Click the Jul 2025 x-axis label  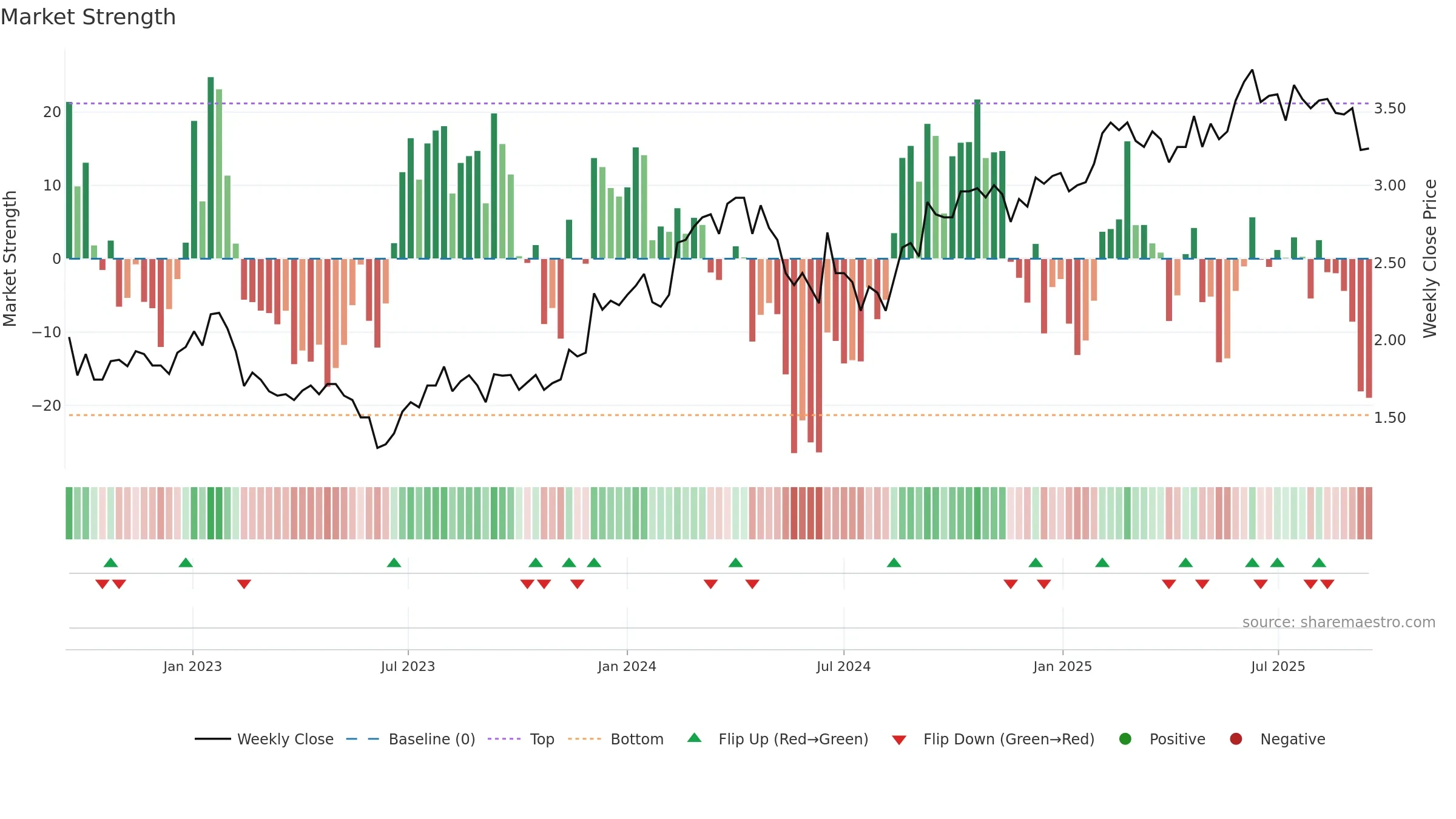click(1278, 666)
